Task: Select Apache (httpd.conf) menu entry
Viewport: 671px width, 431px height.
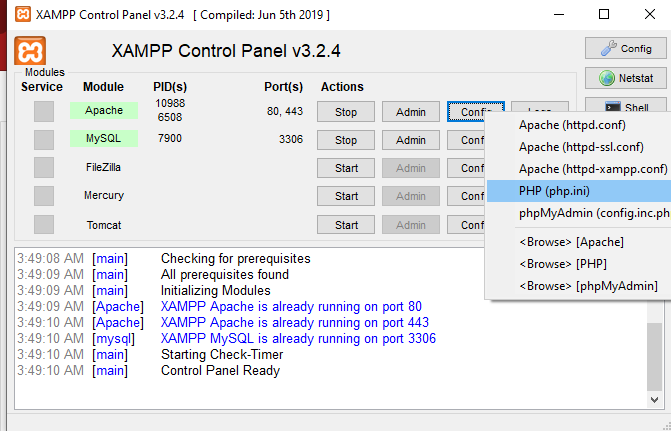Action: [x=579, y=125]
